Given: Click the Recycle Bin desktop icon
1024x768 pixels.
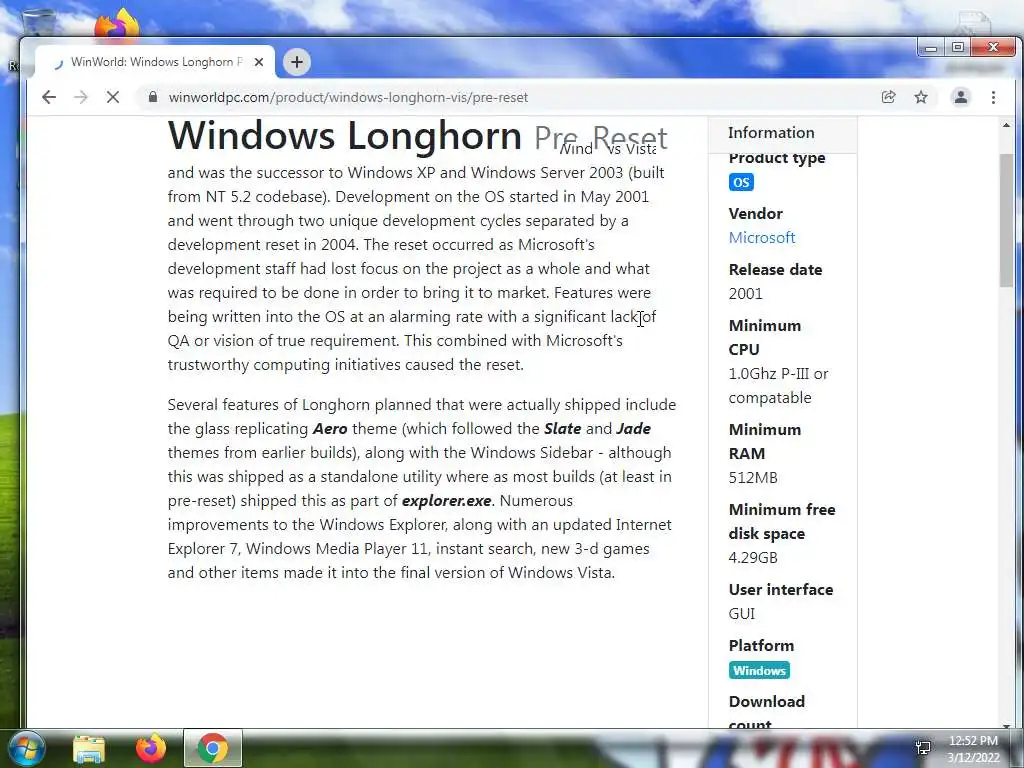Looking at the screenshot, I should 39,23.
